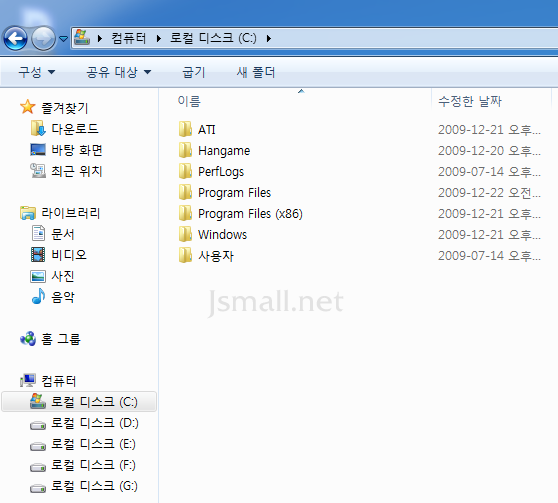Viewport: 558px width, 503px height.
Task: Click the 즐겨찾기 star icon
Action: (x=27, y=107)
